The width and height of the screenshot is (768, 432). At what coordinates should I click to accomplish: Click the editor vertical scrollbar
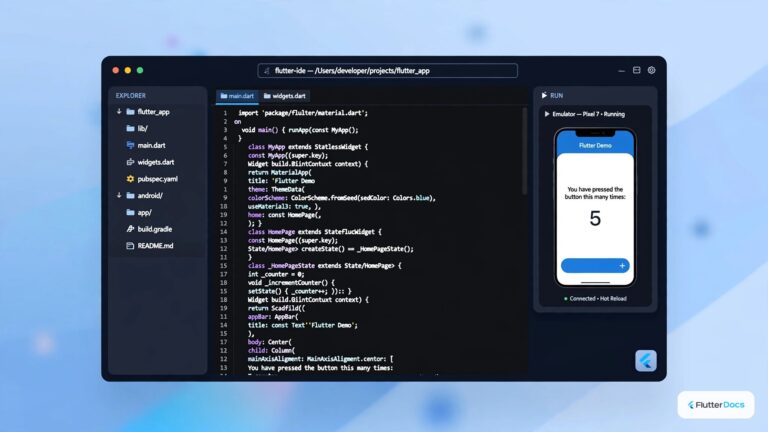click(524, 151)
